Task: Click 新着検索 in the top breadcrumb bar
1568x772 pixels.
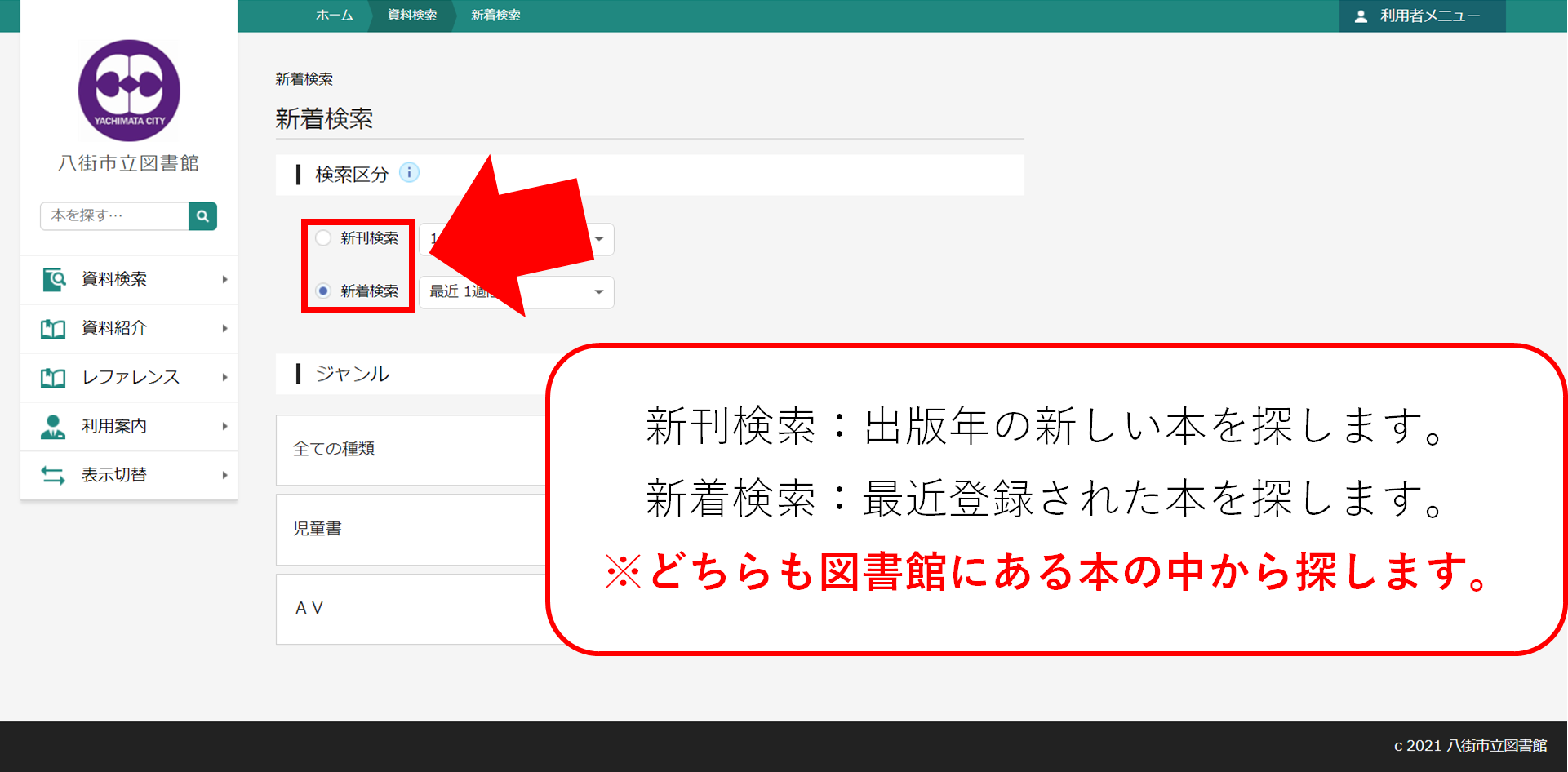Action: tap(495, 16)
